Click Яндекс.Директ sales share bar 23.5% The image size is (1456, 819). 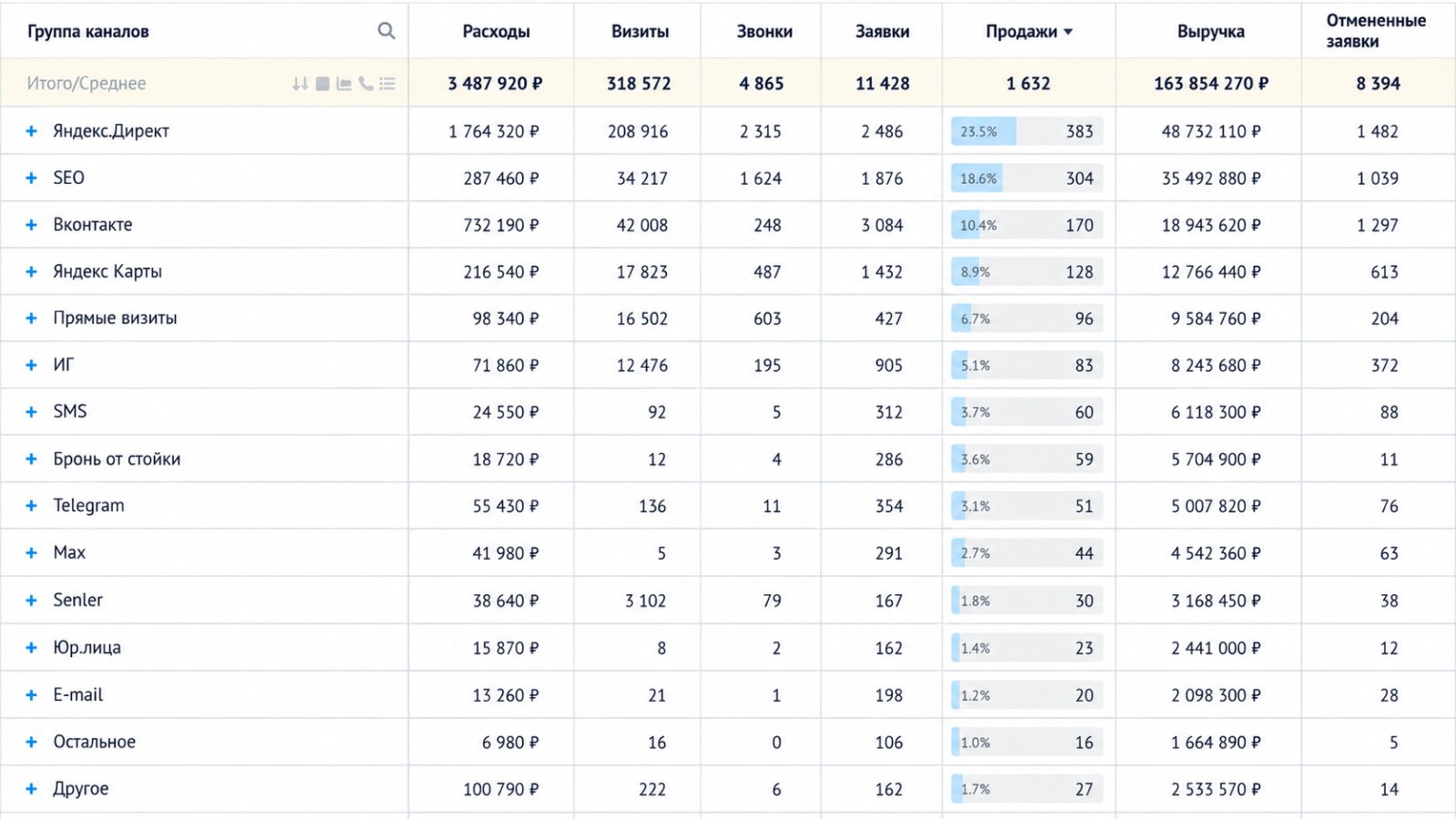tap(1026, 131)
